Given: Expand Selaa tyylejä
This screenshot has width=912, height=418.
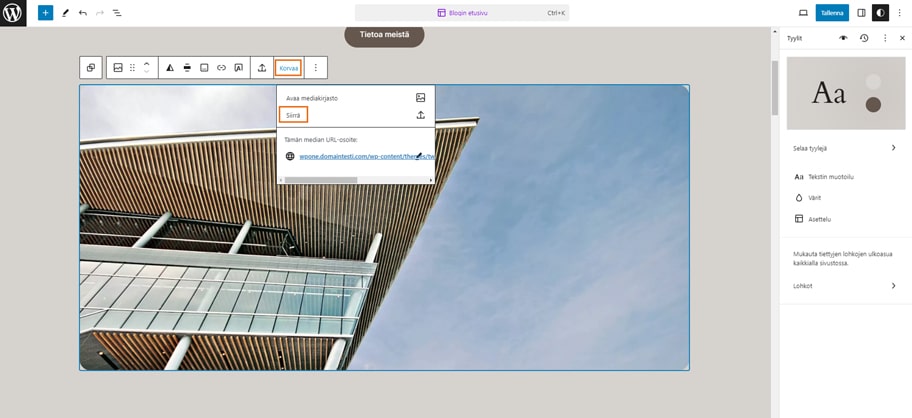Looking at the screenshot, I should tap(845, 148).
